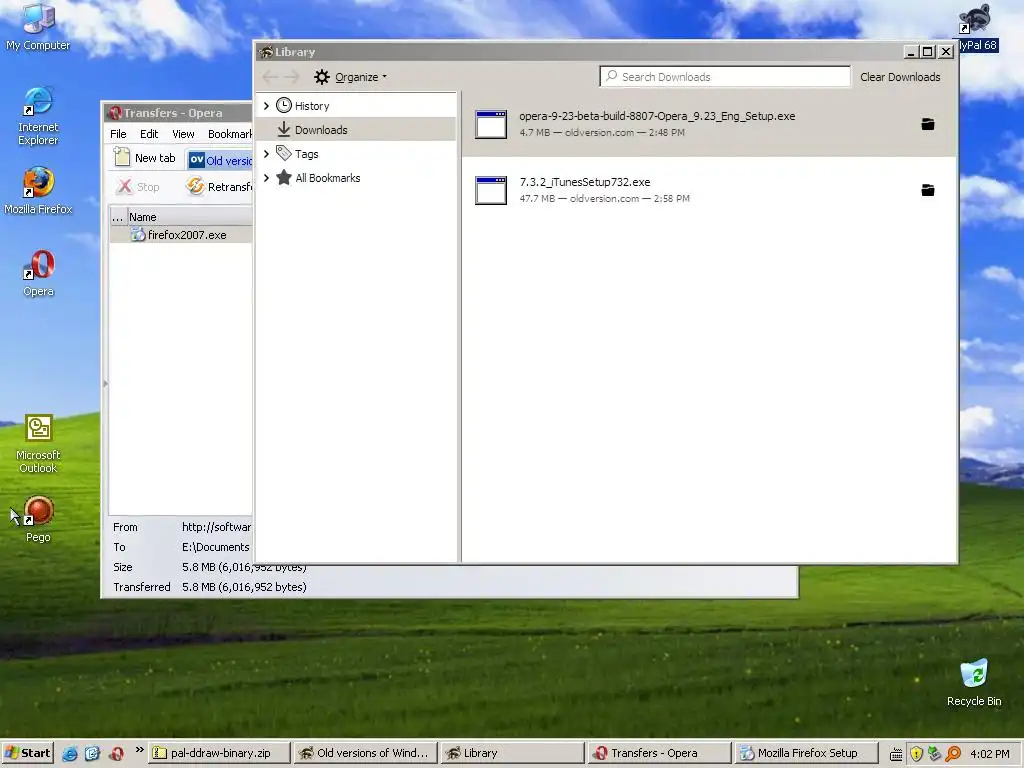Image resolution: width=1024 pixels, height=768 pixels.
Task: Open the My Computer desktop icon
Action: click(38, 26)
